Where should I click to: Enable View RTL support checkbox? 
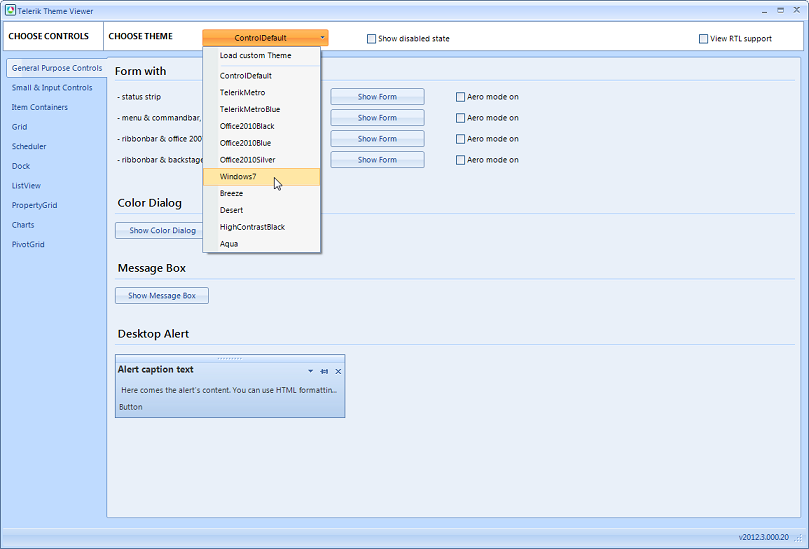point(703,39)
